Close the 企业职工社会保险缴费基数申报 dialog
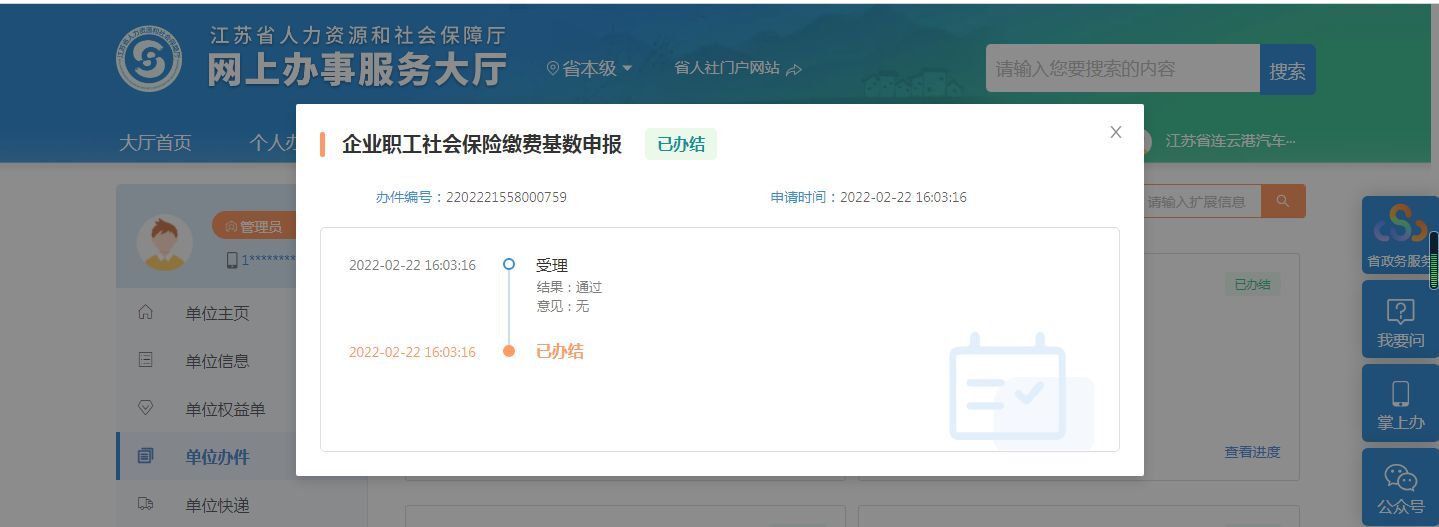This screenshot has height=527, width=1439. tap(1115, 132)
